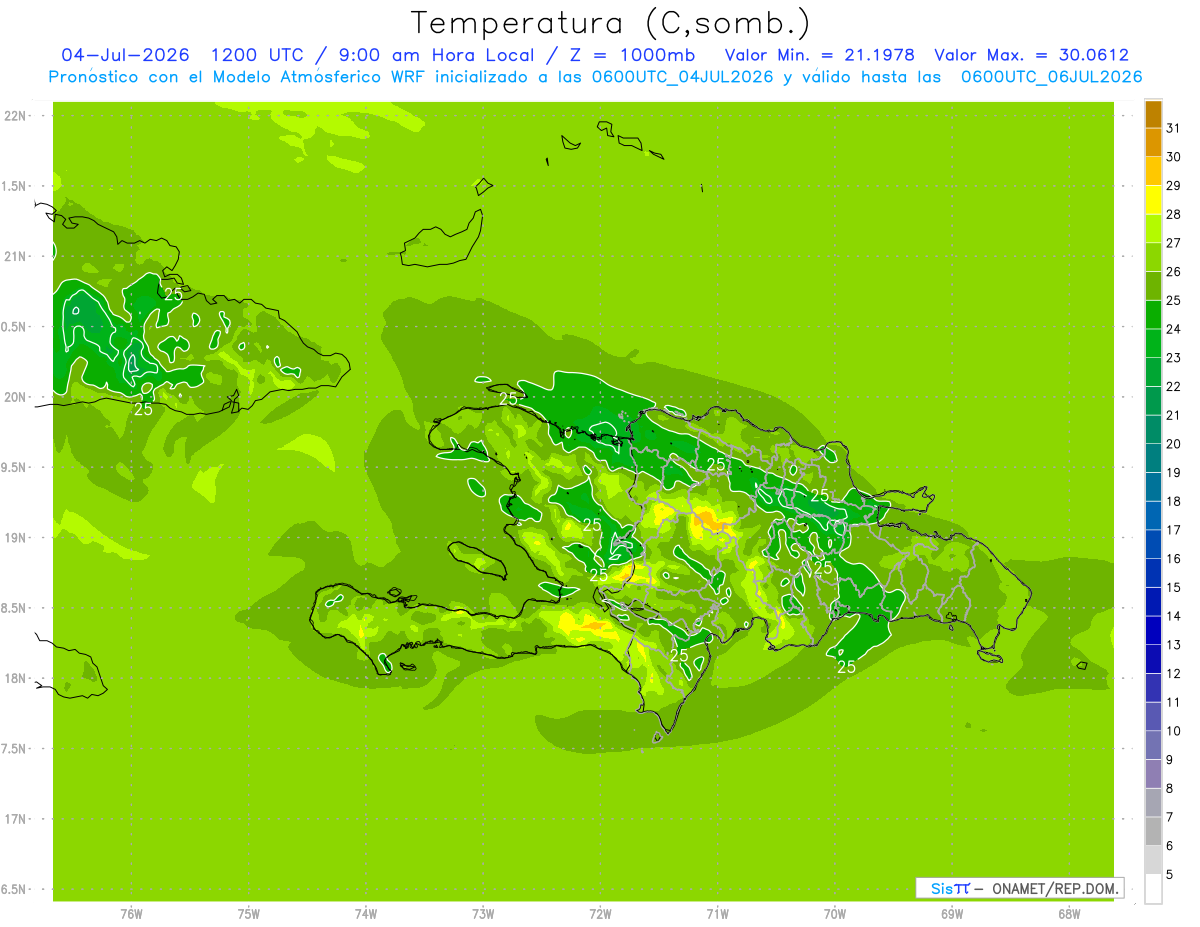
Task: Click the 22N latitude axis label
Action: [x=17, y=116]
